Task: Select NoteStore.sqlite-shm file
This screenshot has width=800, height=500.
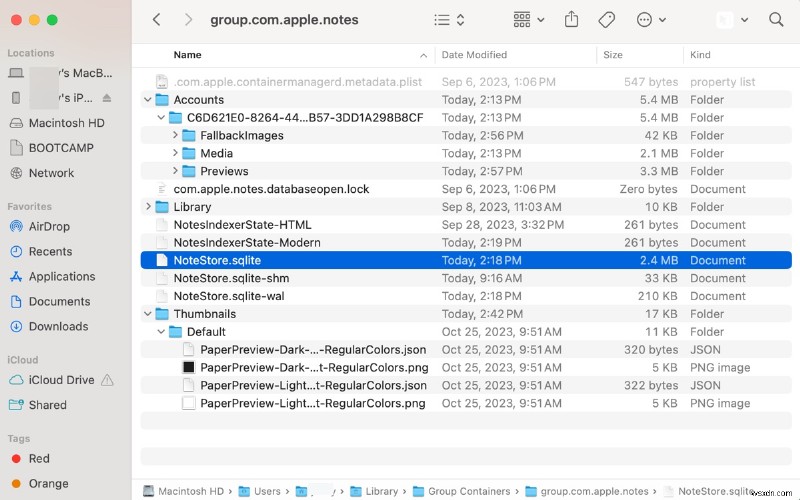Action: (x=466, y=278)
